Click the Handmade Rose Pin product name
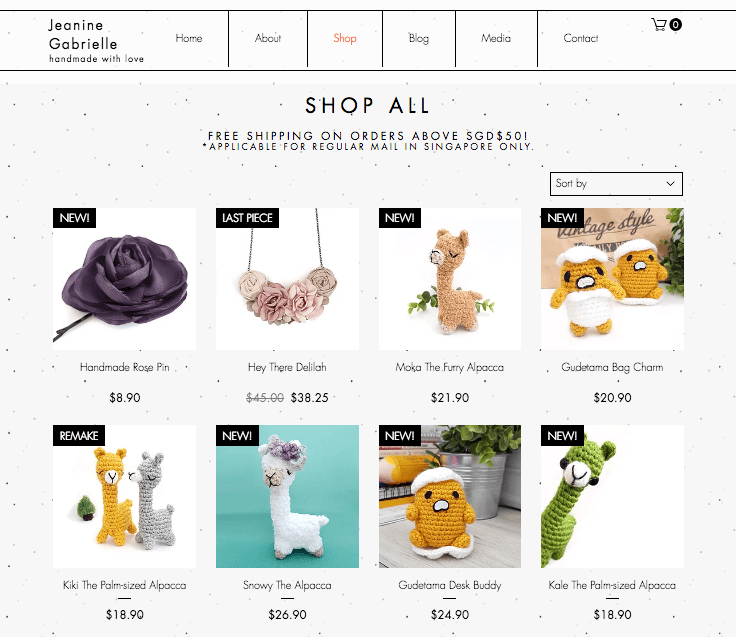This screenshot has width=736, height=637. pyautogui.click(x=124, y=368)
